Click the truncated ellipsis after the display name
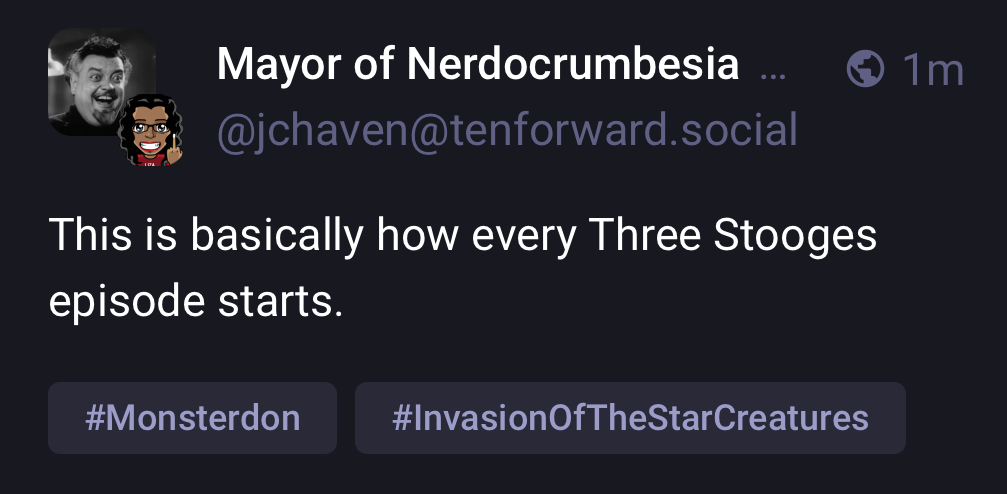 (773, 70)
